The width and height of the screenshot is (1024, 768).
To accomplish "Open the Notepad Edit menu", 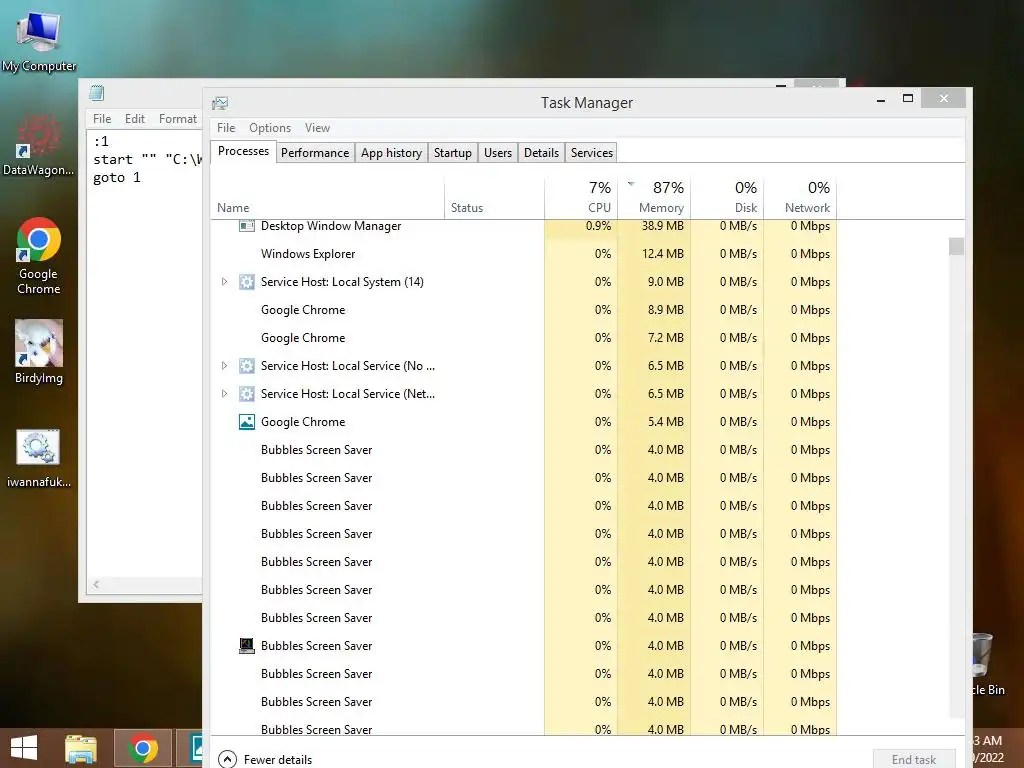I will coord(135,119).
